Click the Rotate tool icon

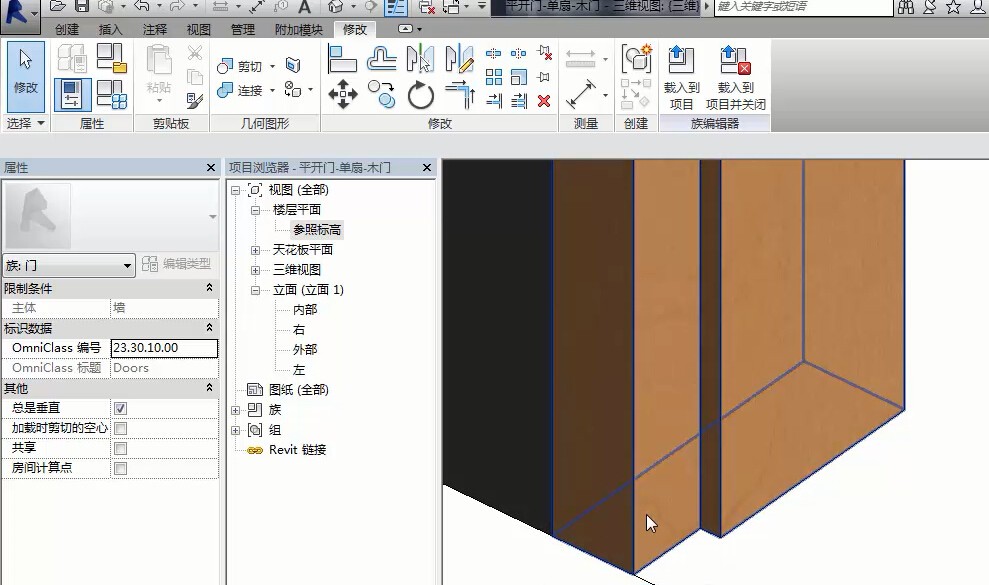click(x=421, y=95)
